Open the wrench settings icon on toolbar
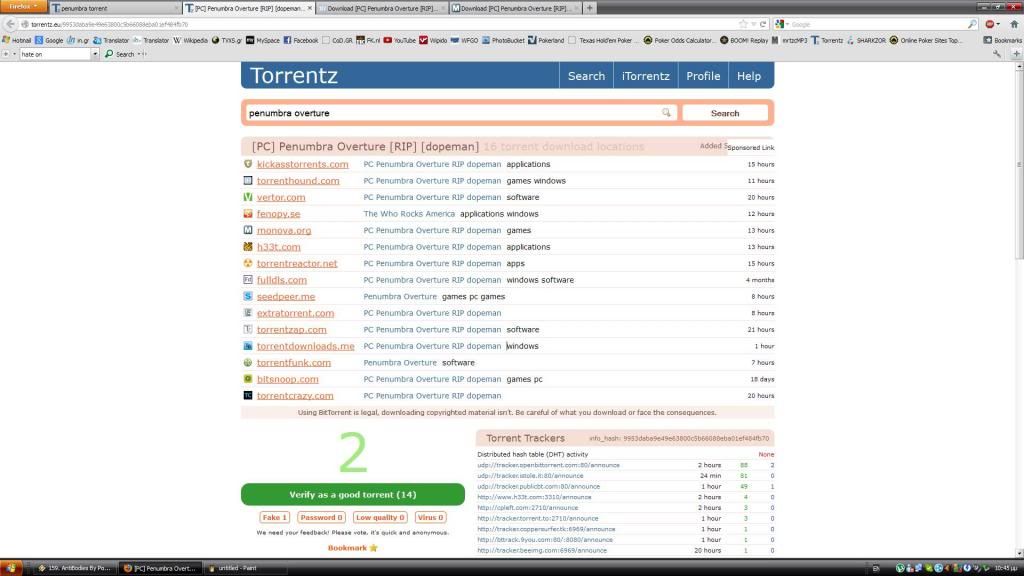The height and width of the screenshot is (576, 1024). [x=997, y=54]
